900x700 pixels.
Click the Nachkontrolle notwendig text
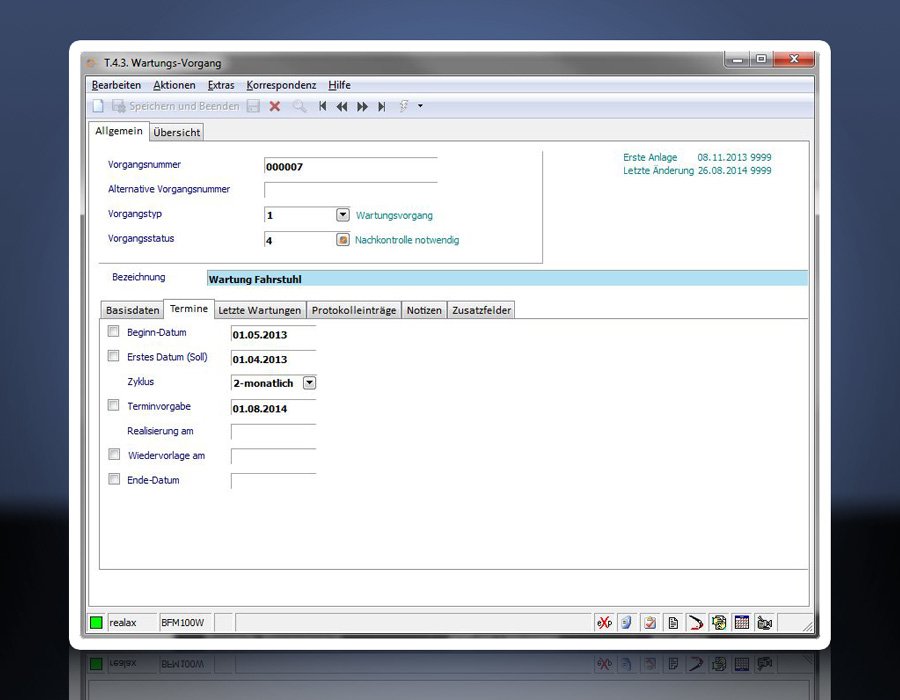coord(407,240)
